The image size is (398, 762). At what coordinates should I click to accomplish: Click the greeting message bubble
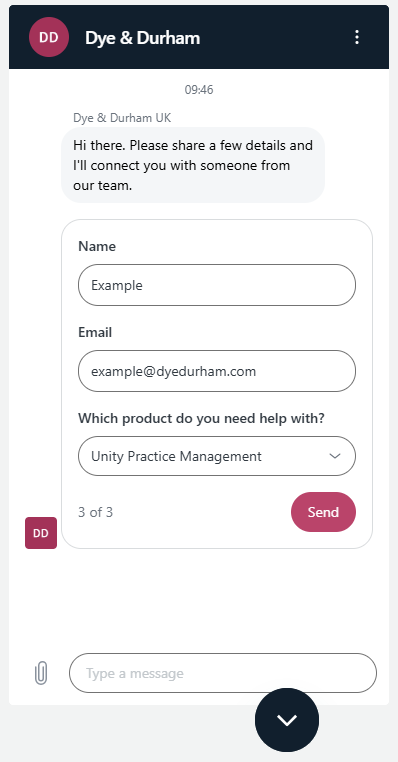193,165
